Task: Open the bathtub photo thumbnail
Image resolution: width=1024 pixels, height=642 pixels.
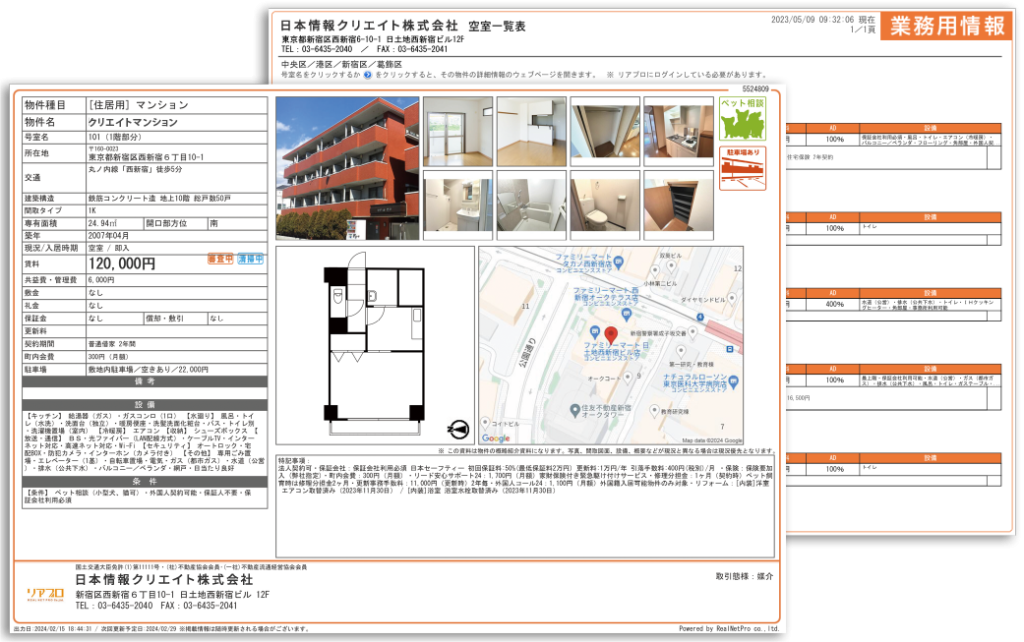Action: (532, 205)
